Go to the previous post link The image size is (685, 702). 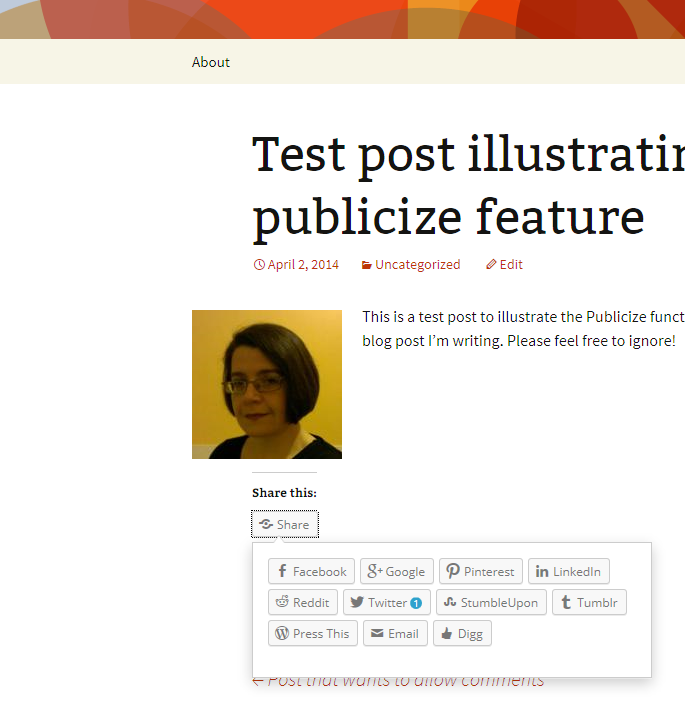(x=398, y=681)
